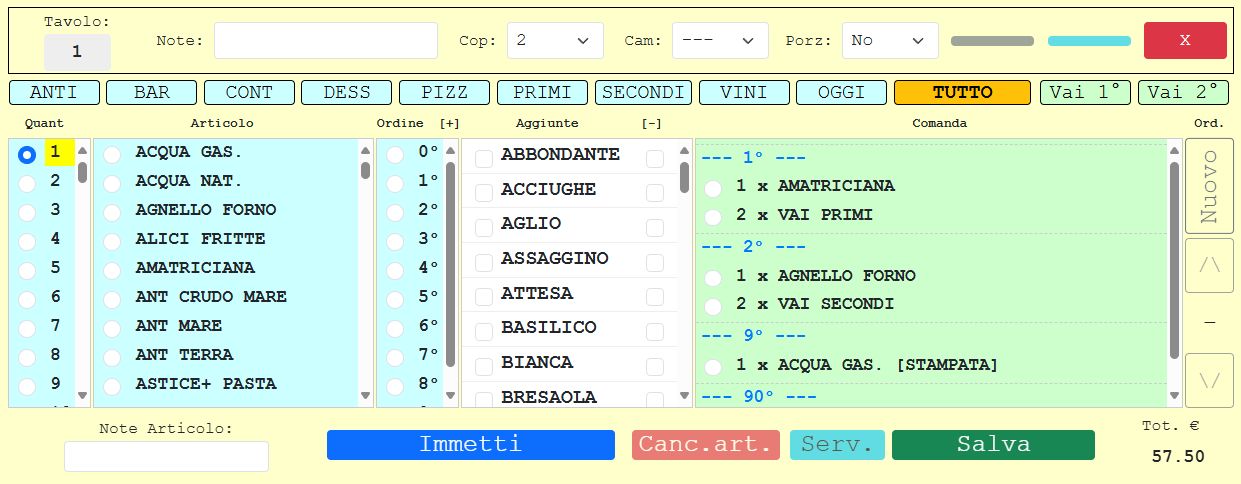Screen dimensions: 1241x484
Task: Open the VINI category tab
Action: (x=744, y=92)
